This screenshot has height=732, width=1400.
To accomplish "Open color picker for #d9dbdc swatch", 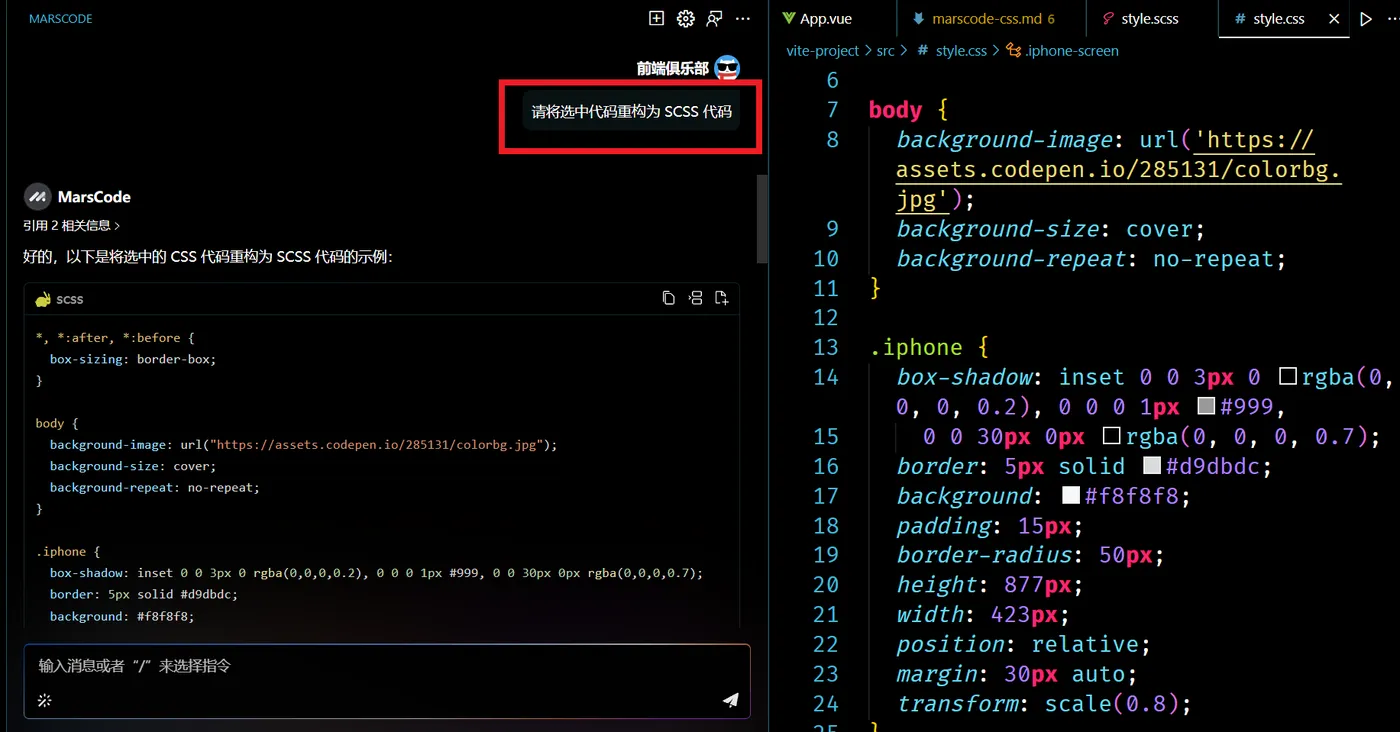I will [x=1151, y=466].
